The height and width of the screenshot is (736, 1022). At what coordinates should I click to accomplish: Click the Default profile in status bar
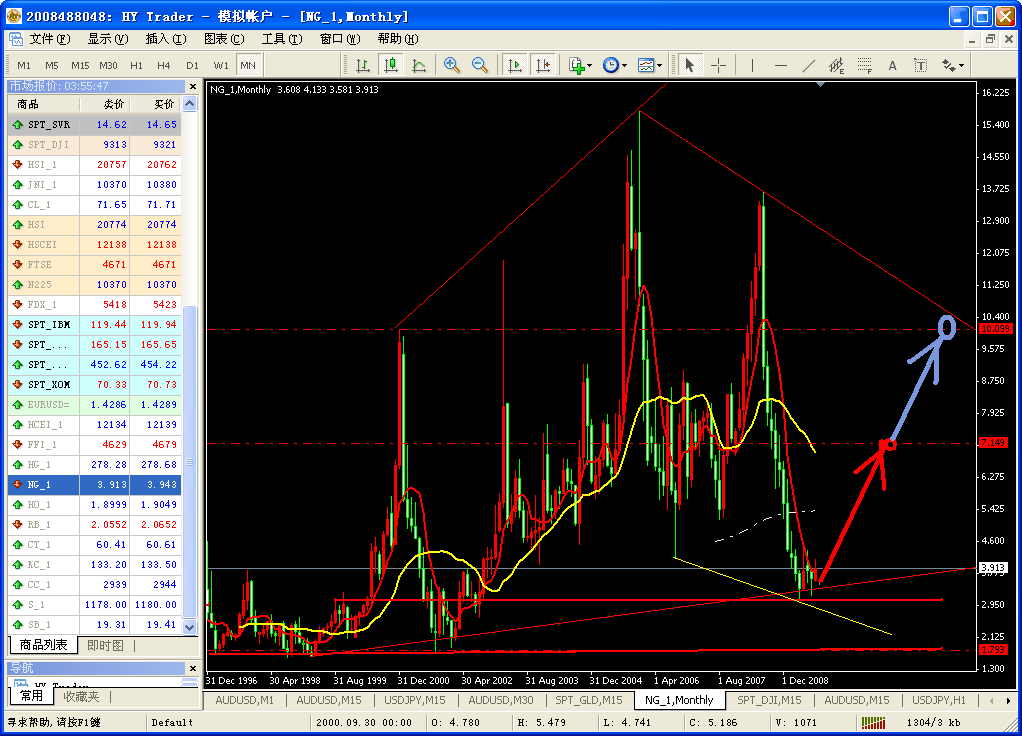172,722
